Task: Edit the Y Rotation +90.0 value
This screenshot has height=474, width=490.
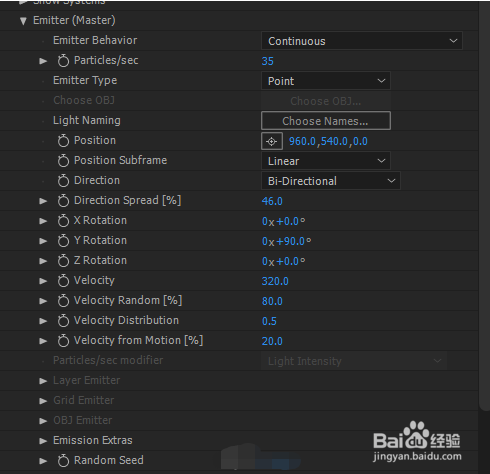Action: point(291,241)
